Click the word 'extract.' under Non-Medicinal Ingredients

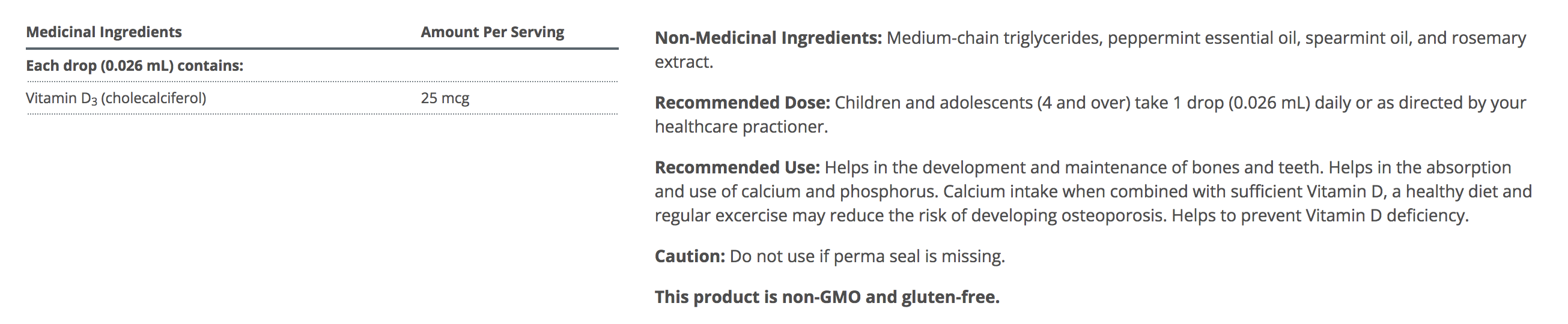pyautogui.click(x=684, y=62)
